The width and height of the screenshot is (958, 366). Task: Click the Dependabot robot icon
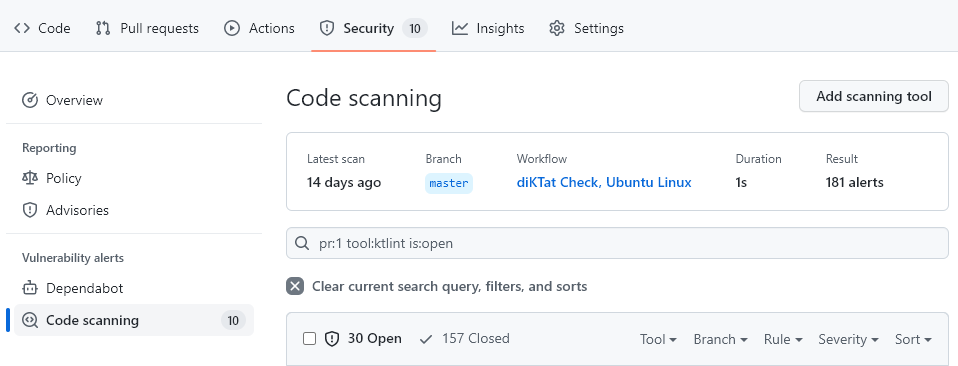(30, 288)
